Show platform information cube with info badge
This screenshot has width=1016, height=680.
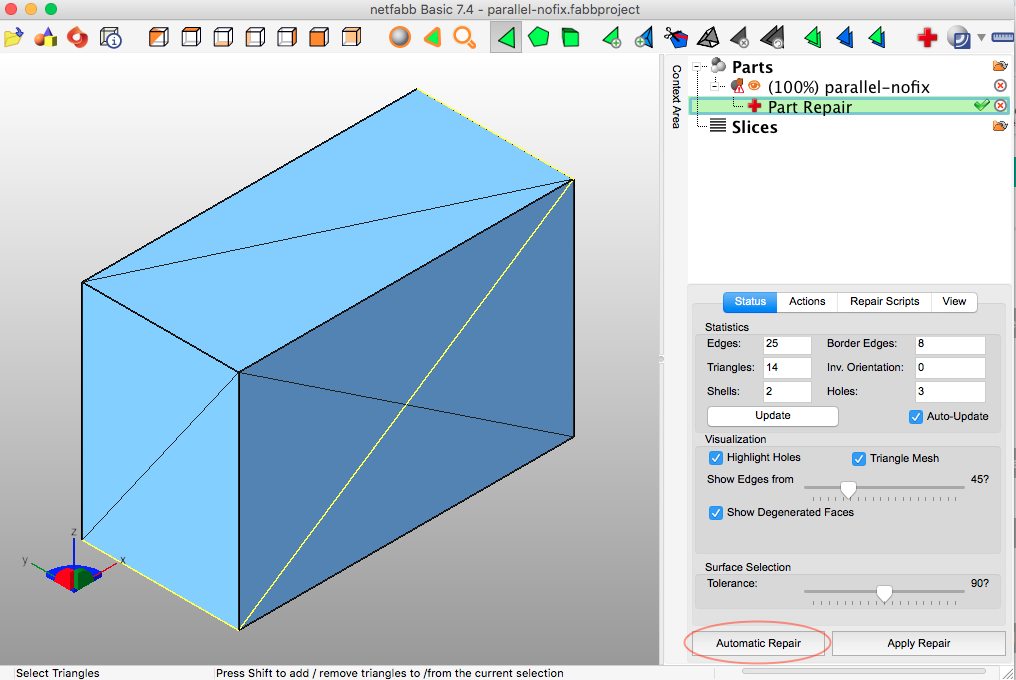click(x=111, y=38)
